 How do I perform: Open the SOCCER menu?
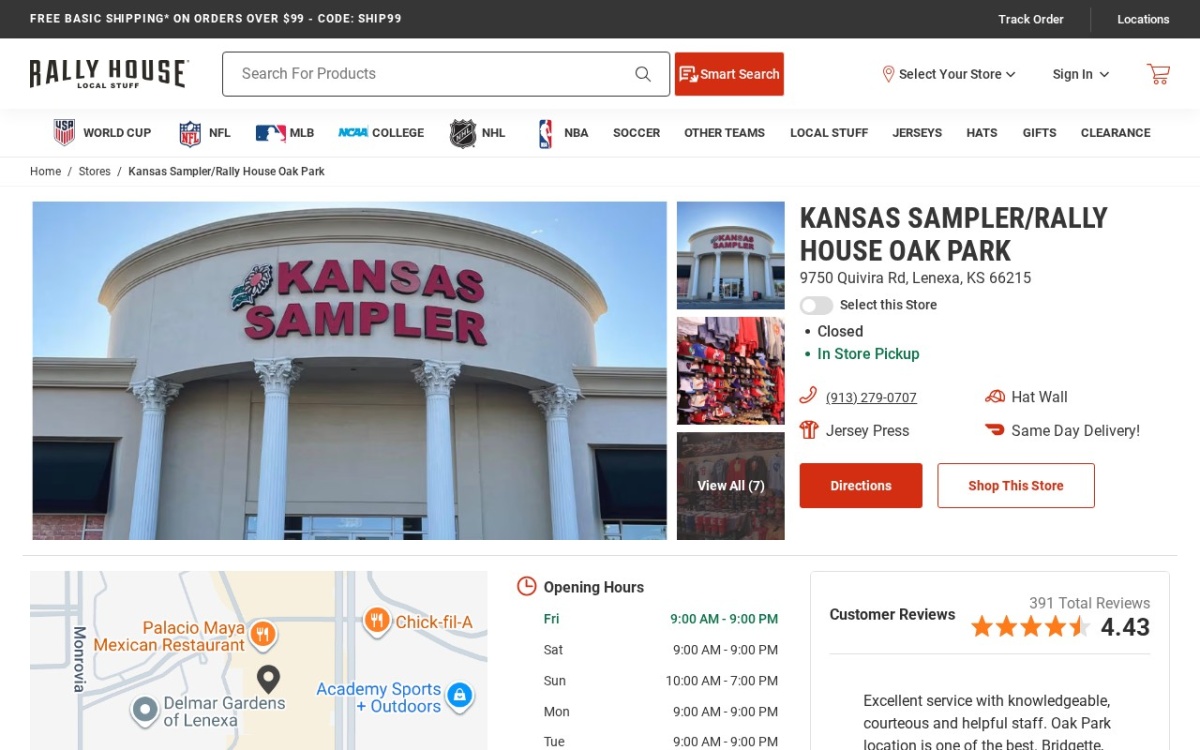(636, 133)
